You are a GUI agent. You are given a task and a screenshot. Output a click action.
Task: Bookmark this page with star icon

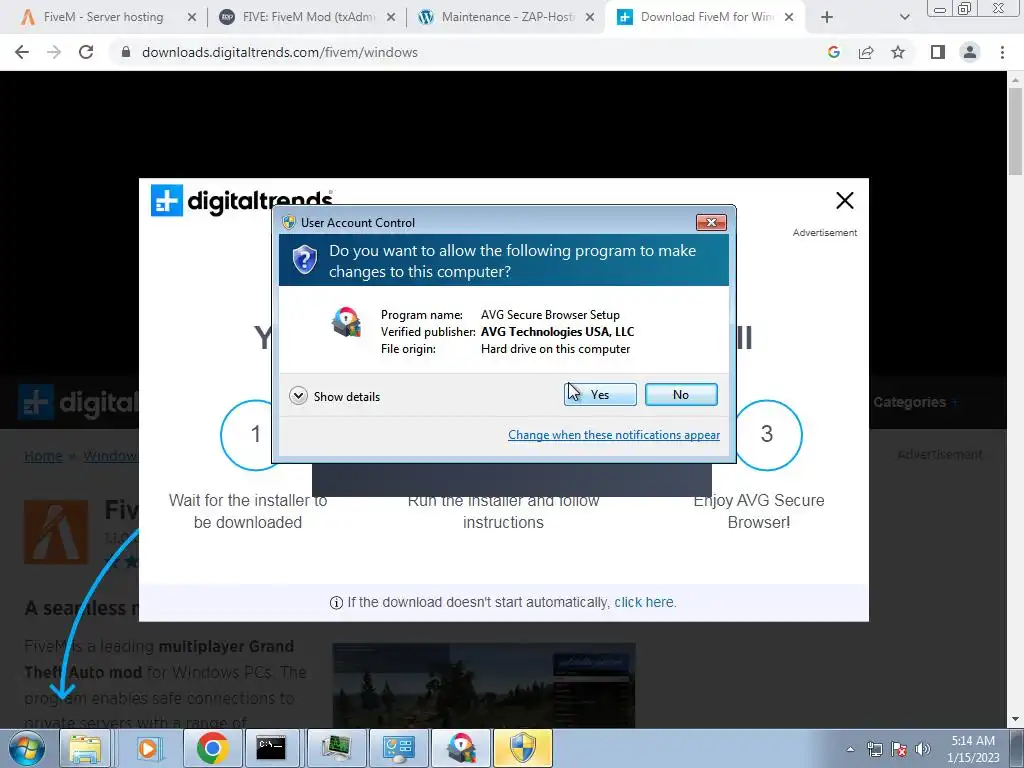(898, 52)
